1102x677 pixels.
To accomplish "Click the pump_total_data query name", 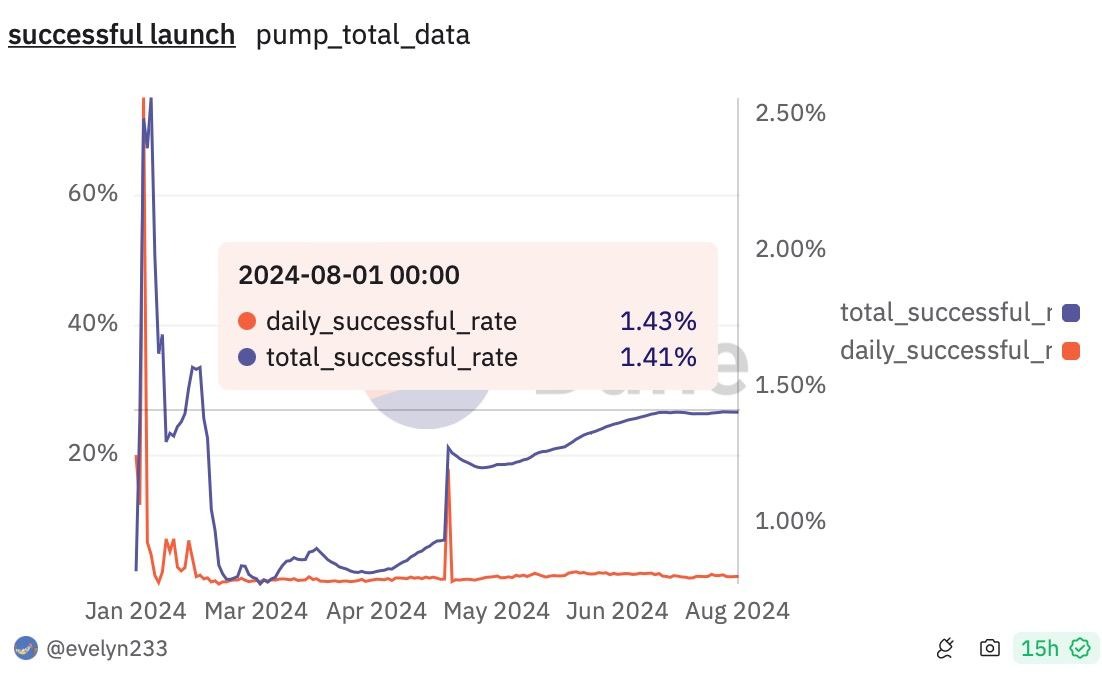I will click(363, 35).
